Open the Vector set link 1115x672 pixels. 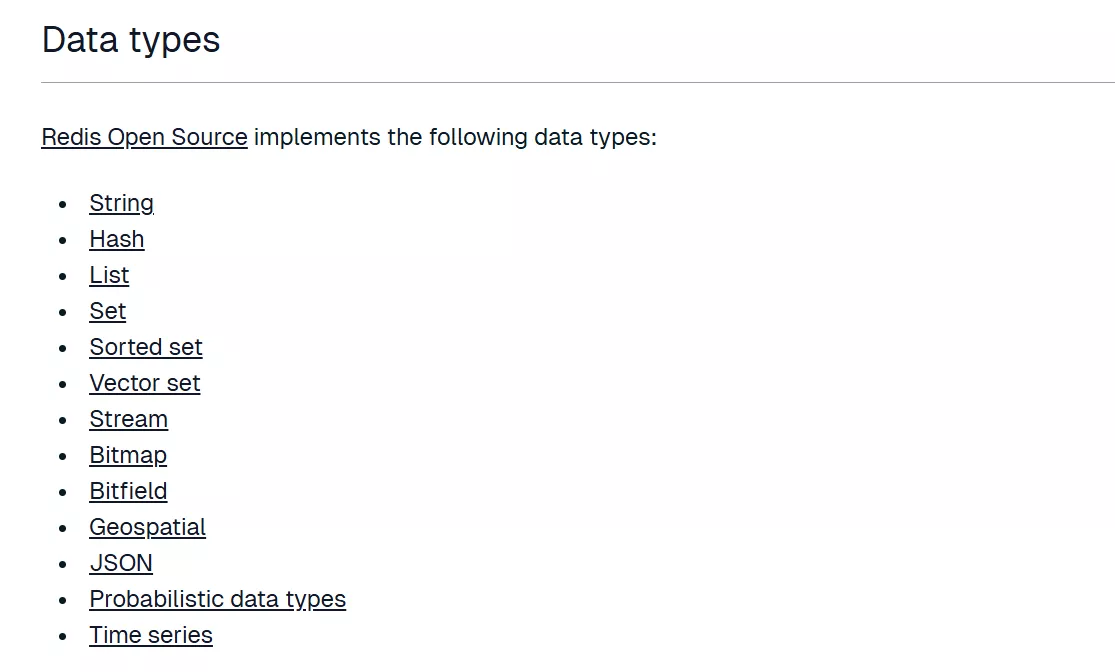point(144,383)
